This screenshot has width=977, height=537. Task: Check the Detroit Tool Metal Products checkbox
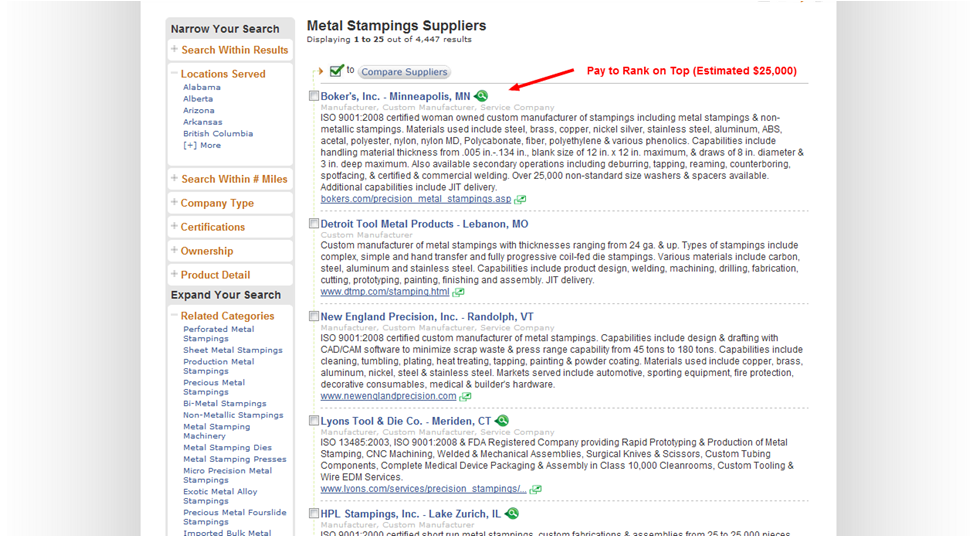pos(314,224)
